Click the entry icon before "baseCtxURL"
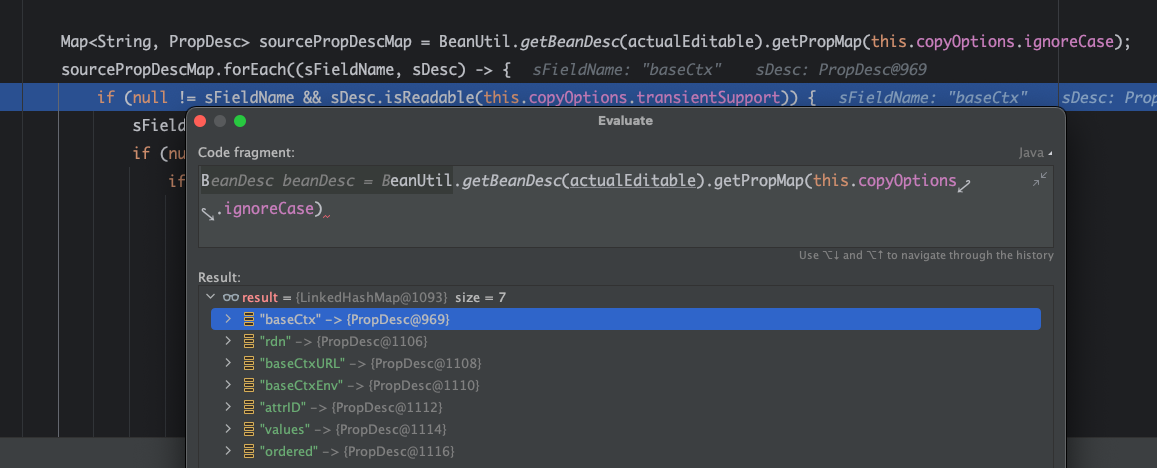 [x=248, y=363]
